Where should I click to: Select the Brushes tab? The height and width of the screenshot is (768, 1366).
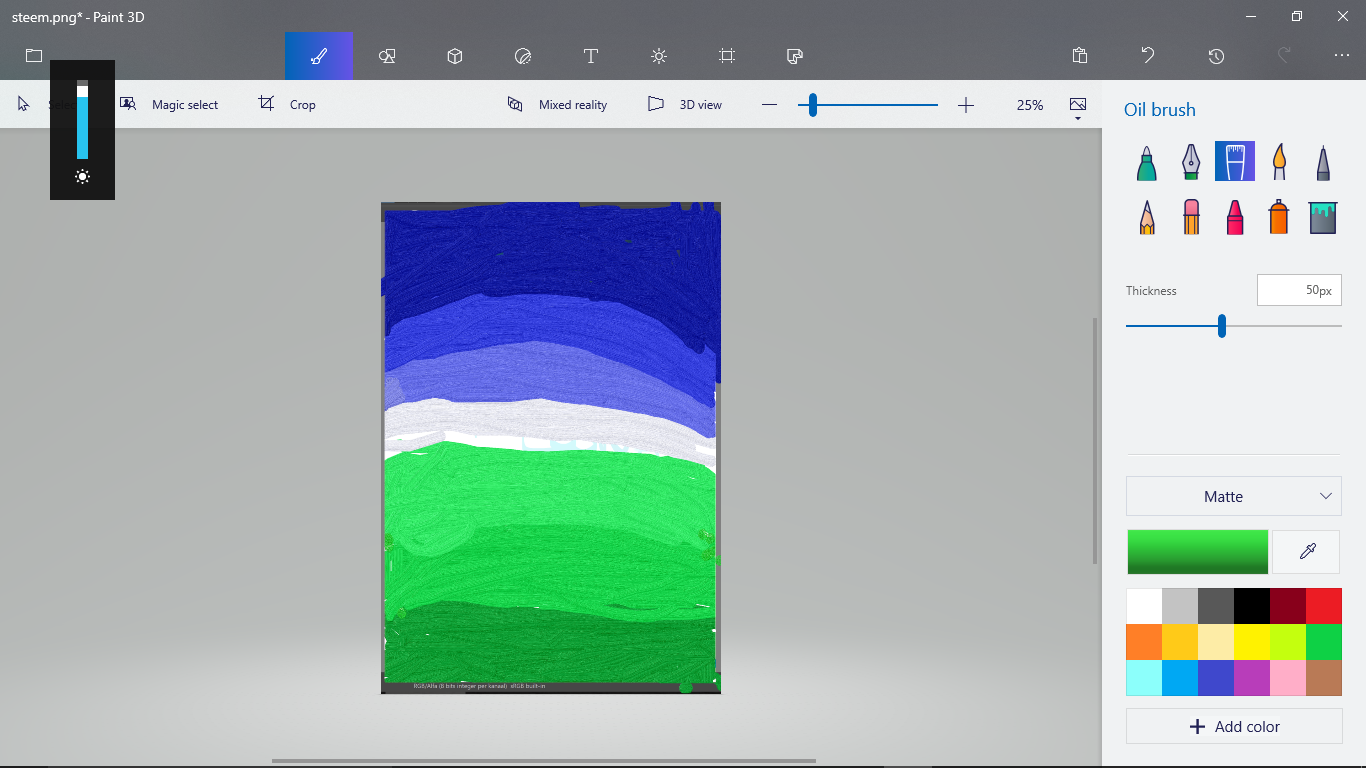(x=319, y=56)
